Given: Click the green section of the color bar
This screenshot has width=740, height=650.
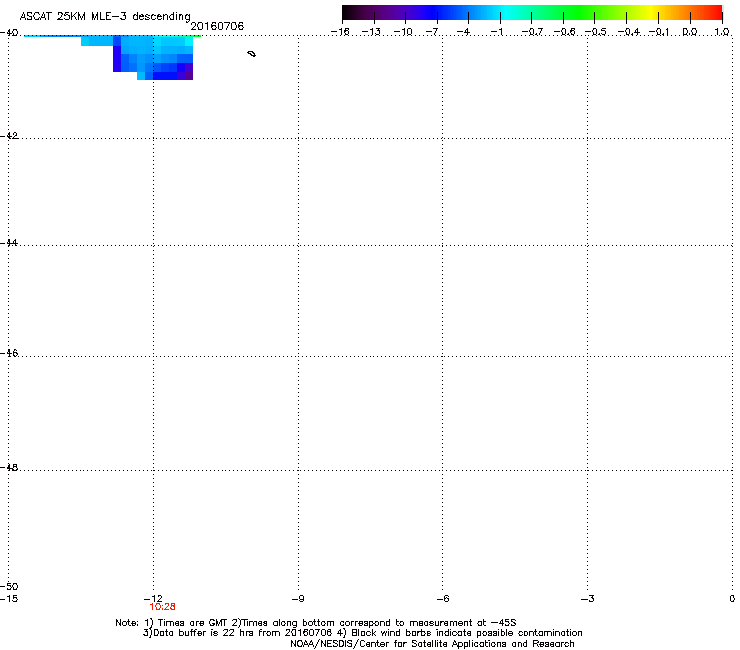Looking at the screenshot, I should coord(580,13).
